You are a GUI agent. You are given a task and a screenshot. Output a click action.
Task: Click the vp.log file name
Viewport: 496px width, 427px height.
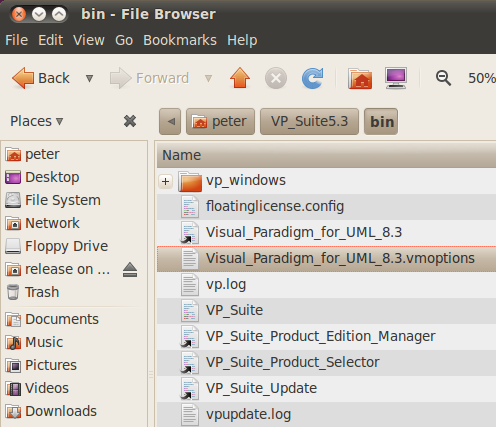tap(226, 285)
